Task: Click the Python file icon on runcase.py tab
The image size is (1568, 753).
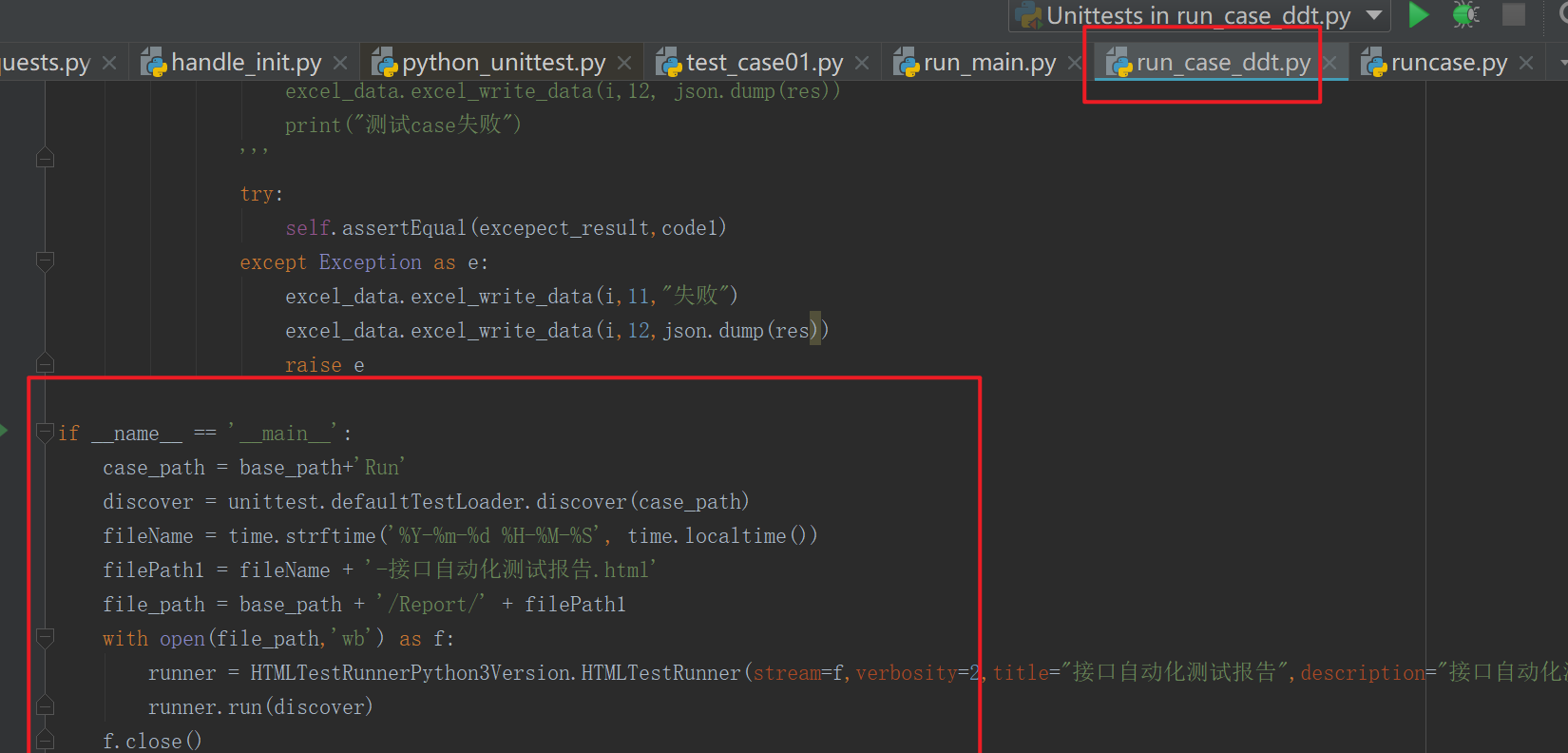Action: (x=1373, y=63)
